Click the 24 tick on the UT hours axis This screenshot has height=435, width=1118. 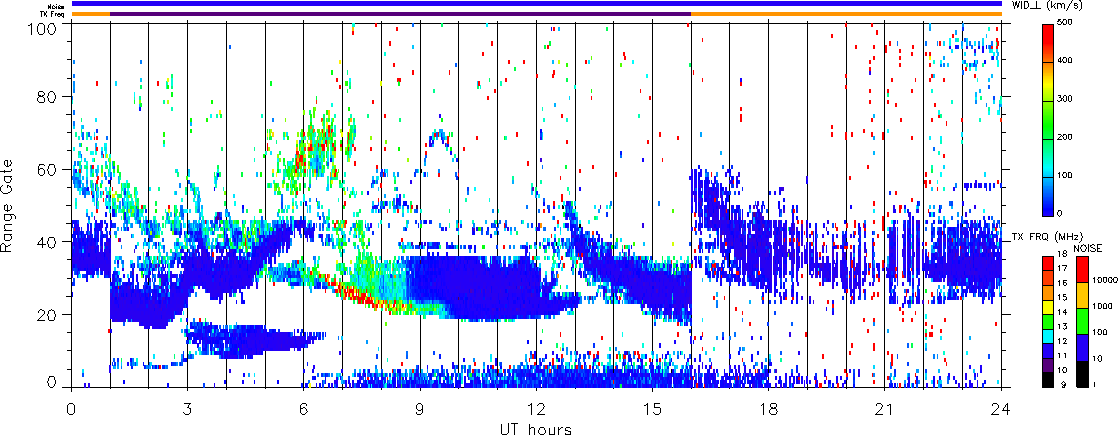1001,409
